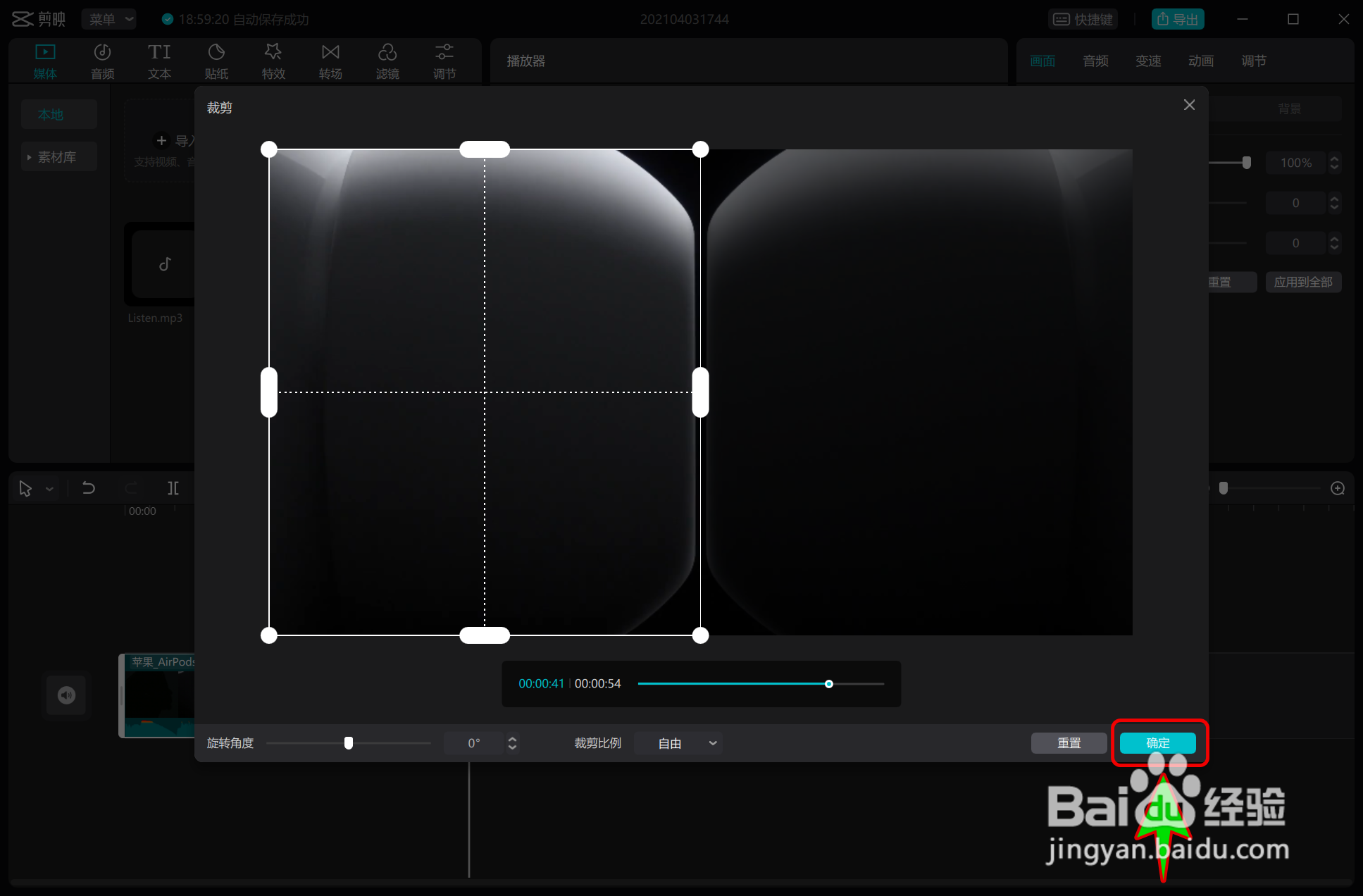Image resolution: width=1363 pixels, height=896 pixels.
Task: Close the 裁剪 crop dialog
Action: [1189, 105]
